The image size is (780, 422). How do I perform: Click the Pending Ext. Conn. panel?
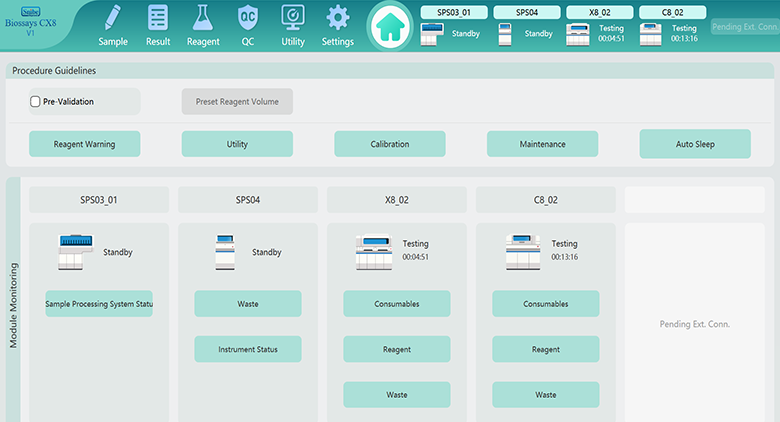[695, 324]
